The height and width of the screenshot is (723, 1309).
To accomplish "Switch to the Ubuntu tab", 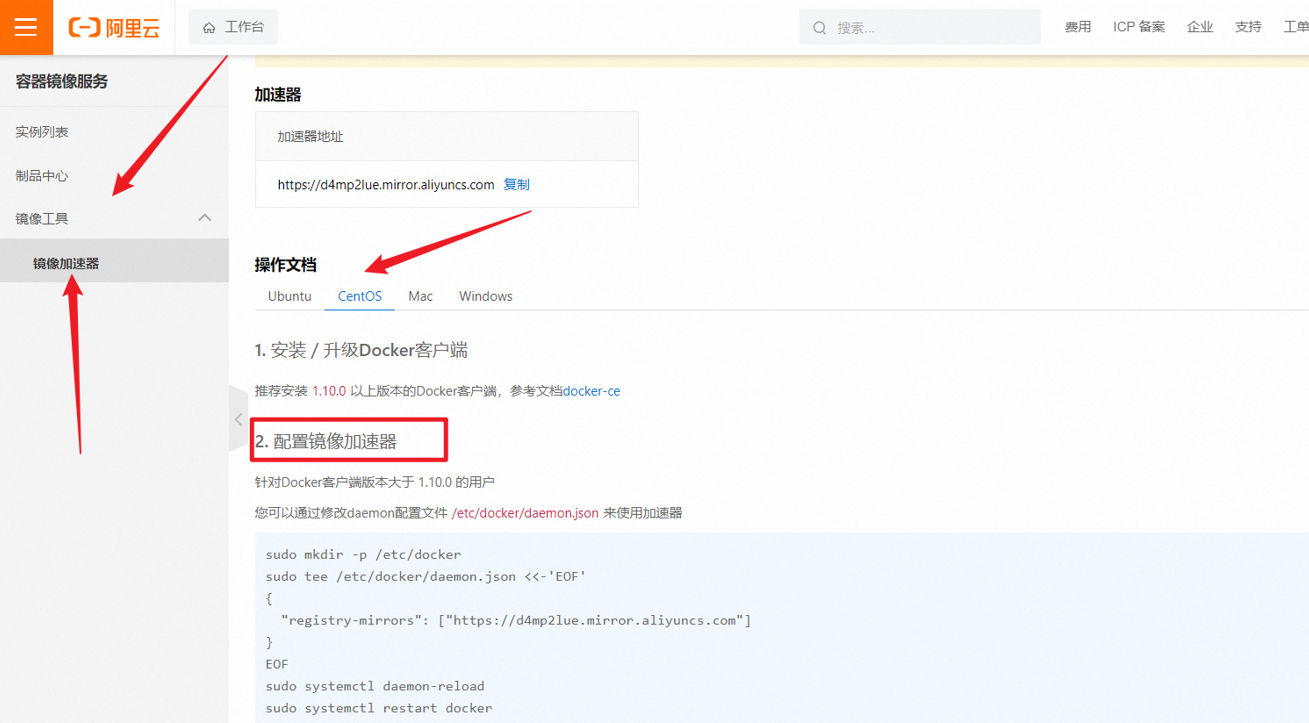I will (x=289, y=296).
